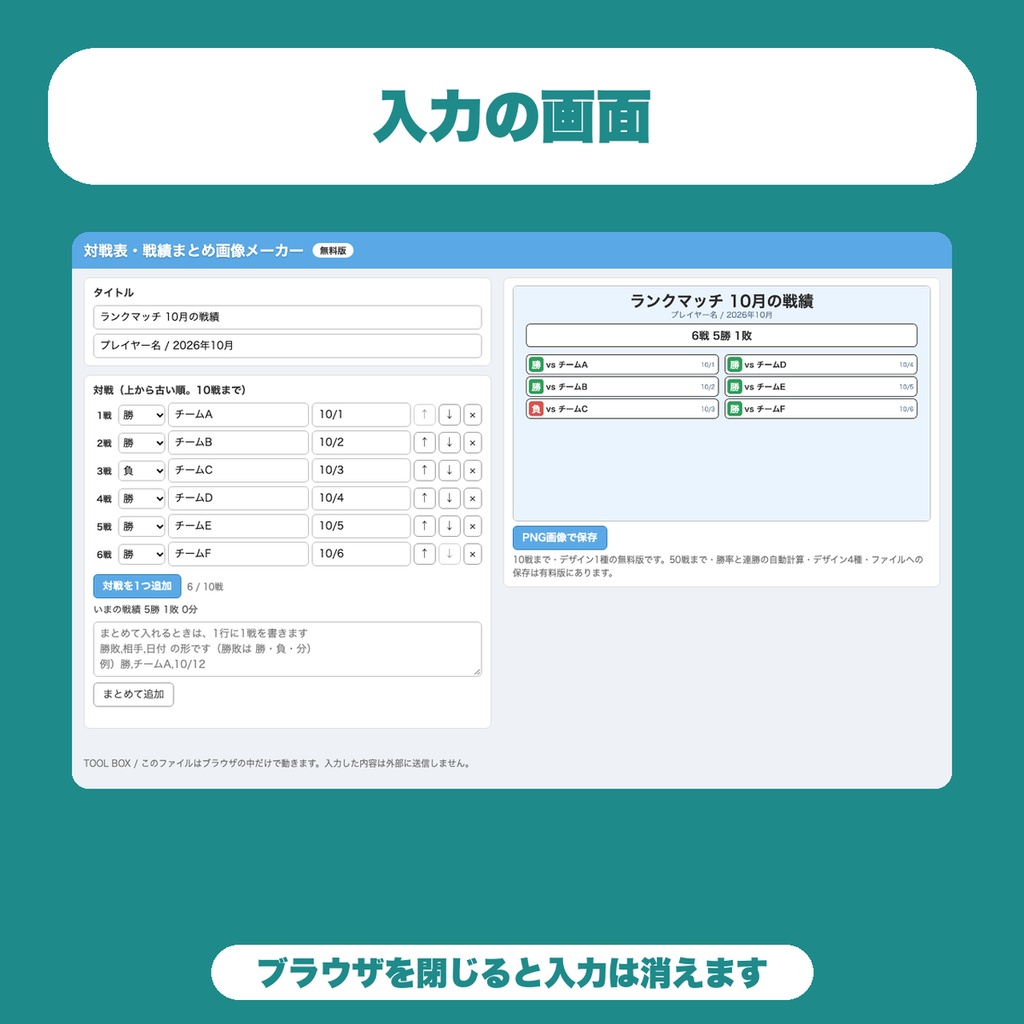This screenshot has height=1024, width=1024.
Task: Open result dropdown for 3戦 (負)
Action: [141, 470]
